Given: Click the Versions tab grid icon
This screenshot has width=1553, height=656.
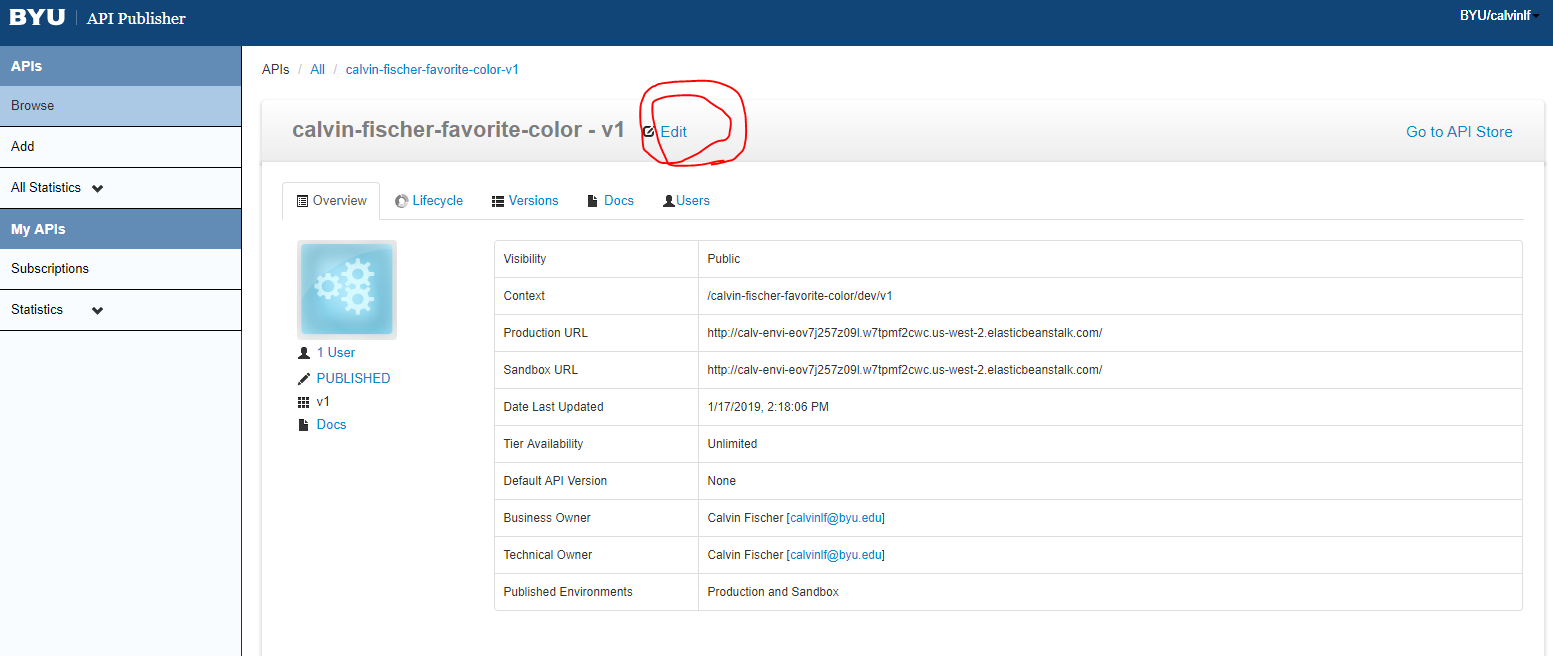Looking at the screenshot, I should point(498,201).
